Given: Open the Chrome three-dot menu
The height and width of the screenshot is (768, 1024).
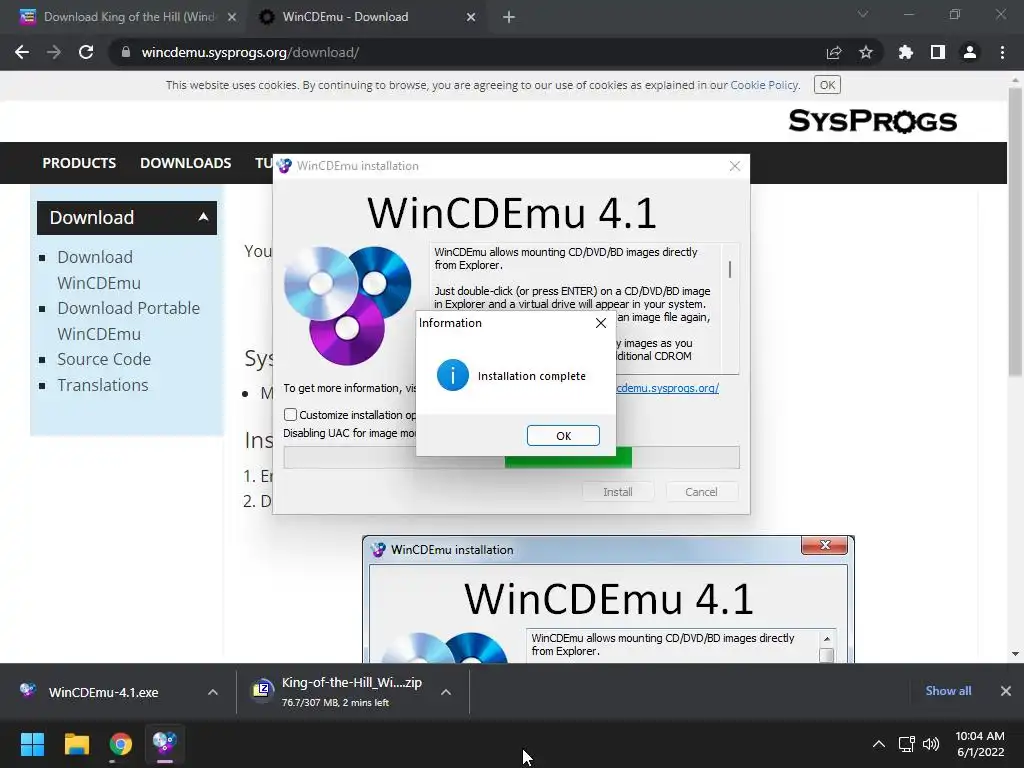Looking at the screenshot, I should [1002, 52].
